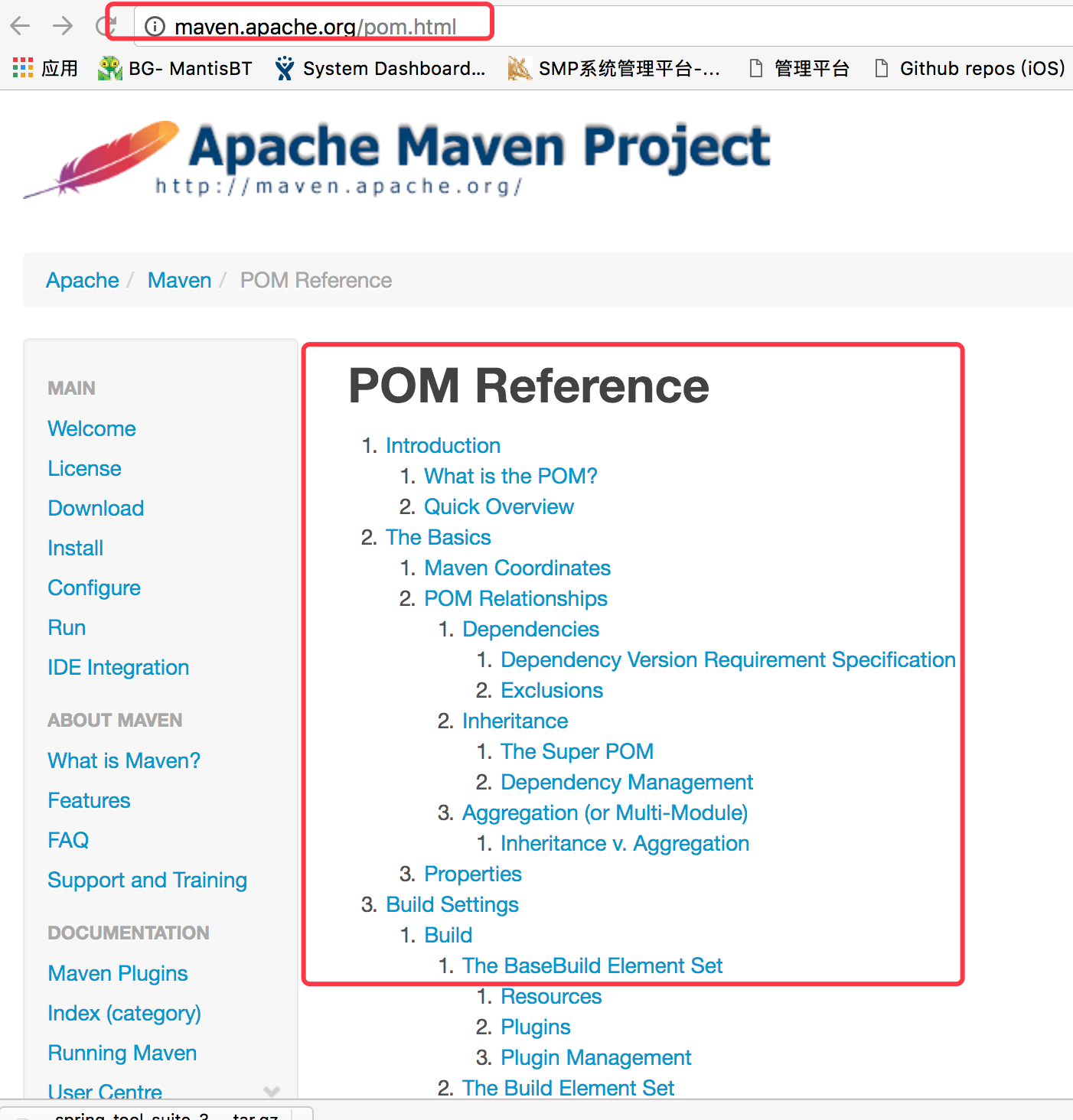1073x1120 pixels.
Task: Jump to Properties section
Action: tap(473, 874)
